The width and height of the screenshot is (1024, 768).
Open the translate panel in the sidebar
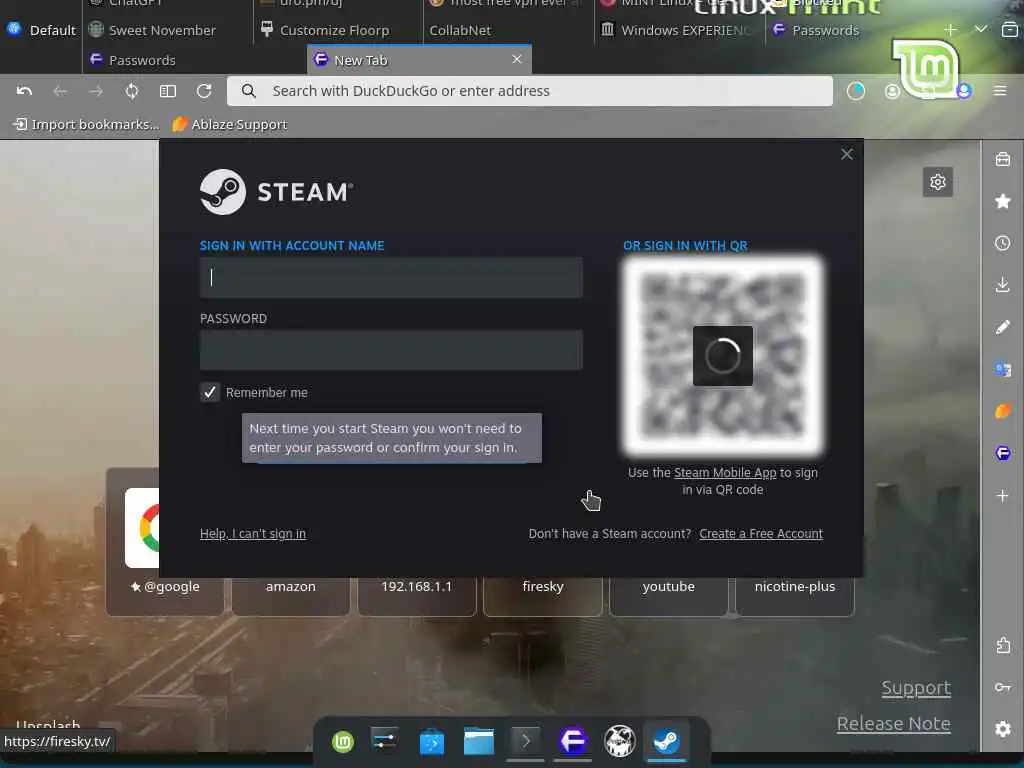pyautogui.click(x=1002, y=369)
